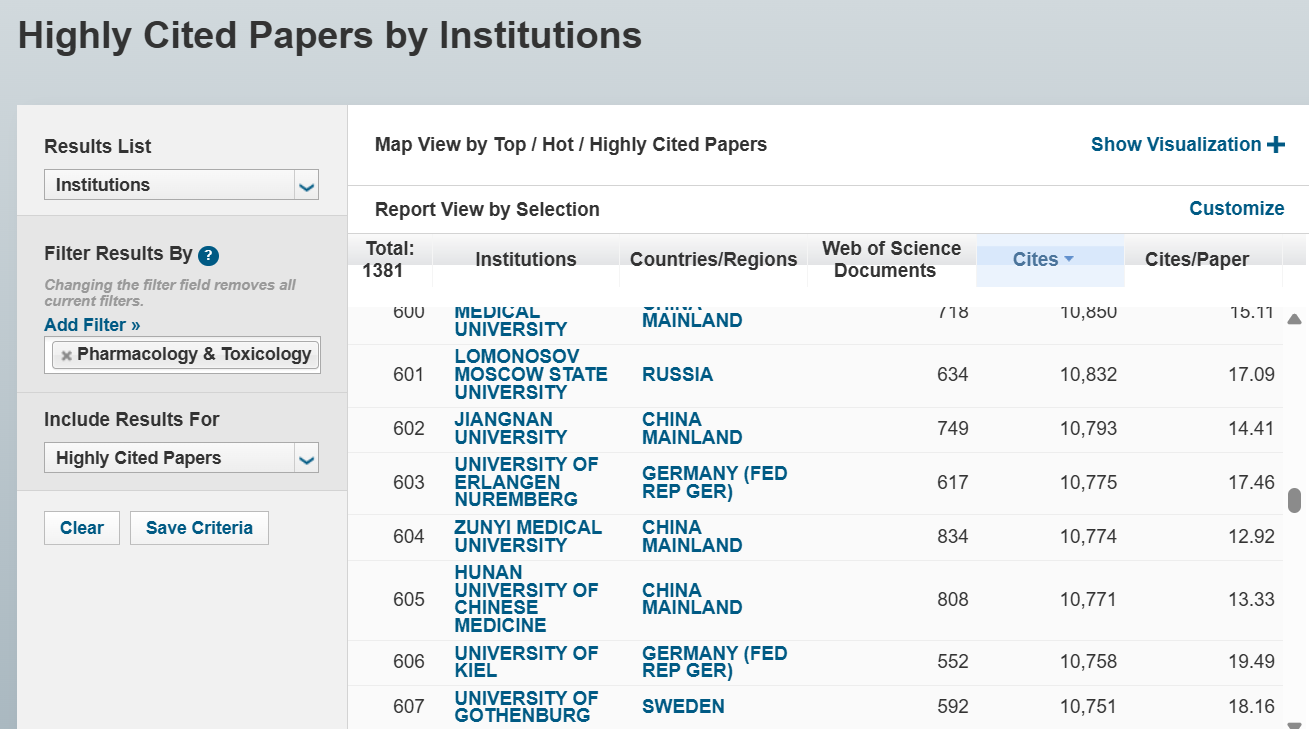Click rank number 607

pos(409,706)
